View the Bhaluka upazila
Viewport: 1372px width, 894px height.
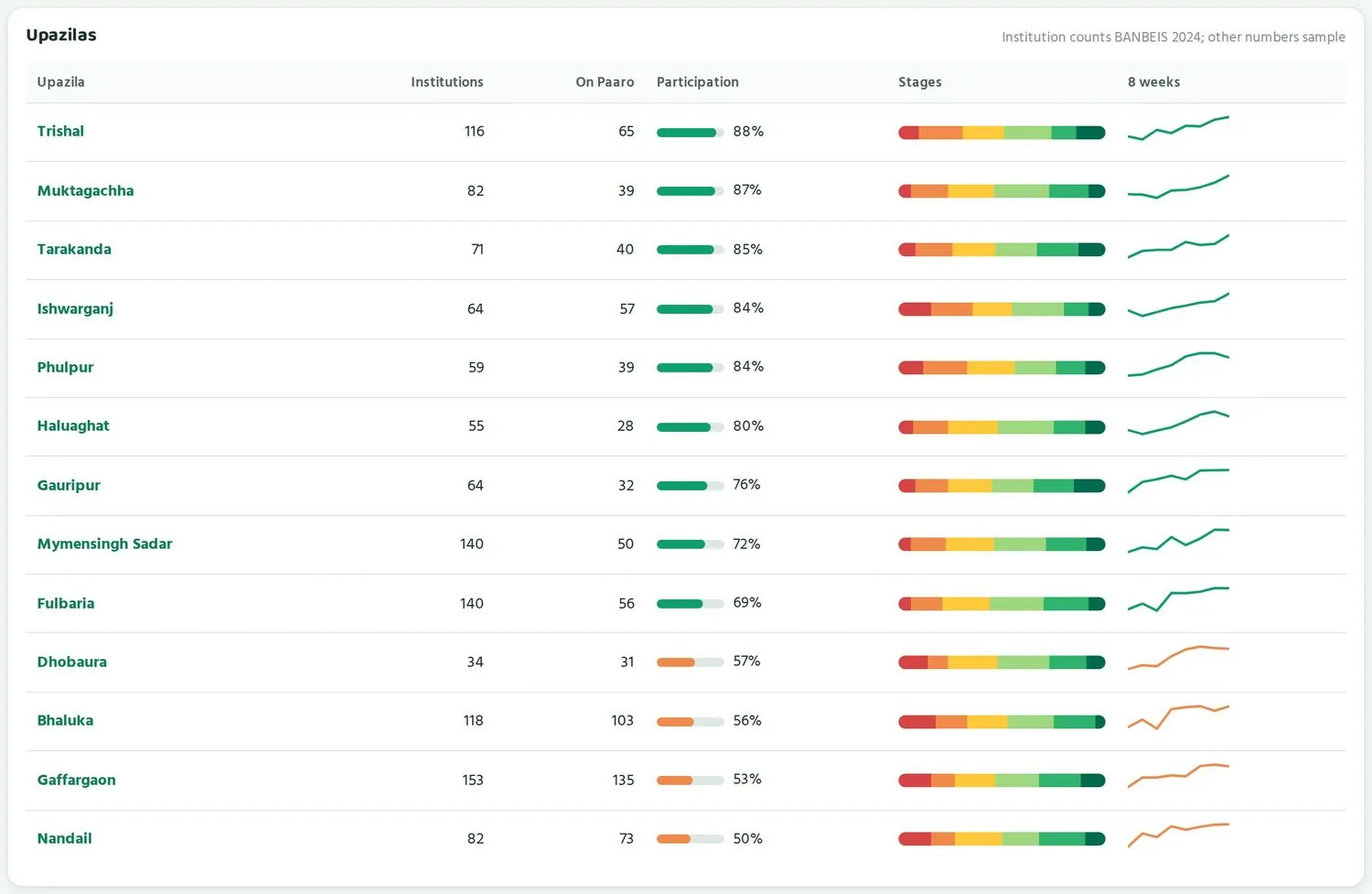pos(65,721)
